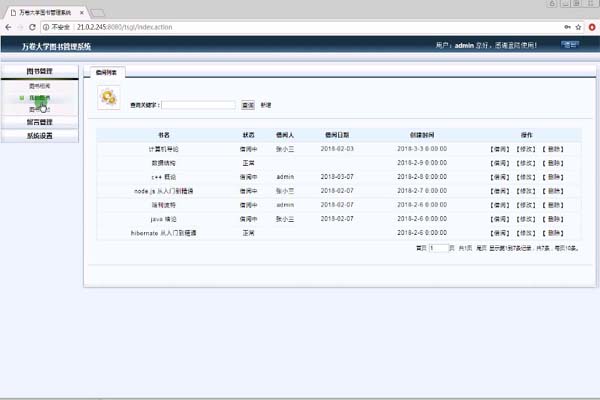This screenshot has width=600, height=400.
Task: Click the gear icon above the borrow list
Action: 108,98
